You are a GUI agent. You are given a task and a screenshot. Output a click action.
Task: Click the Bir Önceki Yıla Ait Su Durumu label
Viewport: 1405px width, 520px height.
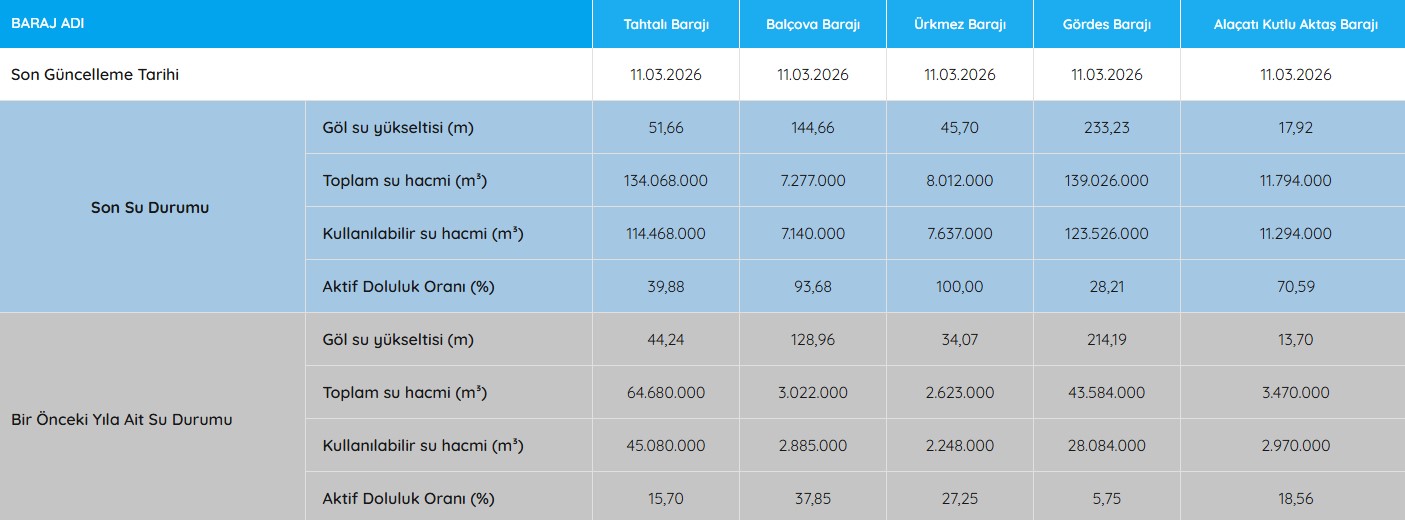(122, 419)
